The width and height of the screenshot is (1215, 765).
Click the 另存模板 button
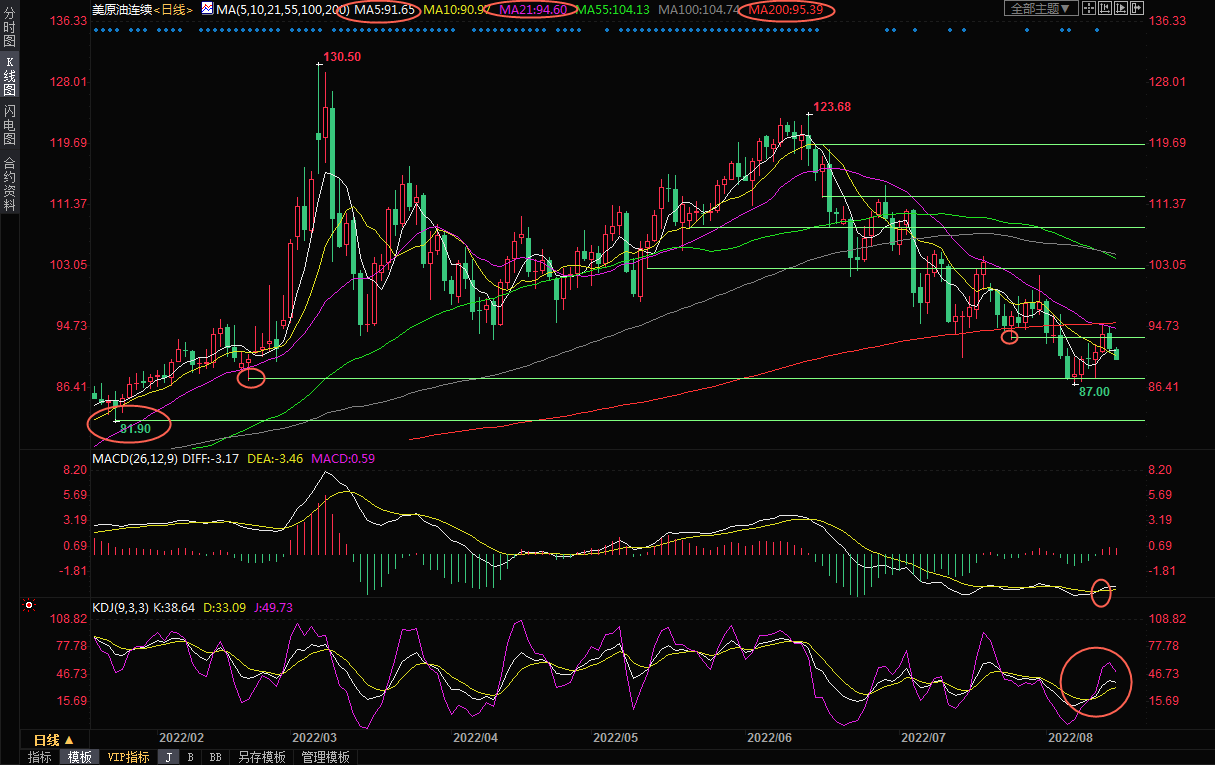pos(262,757)
